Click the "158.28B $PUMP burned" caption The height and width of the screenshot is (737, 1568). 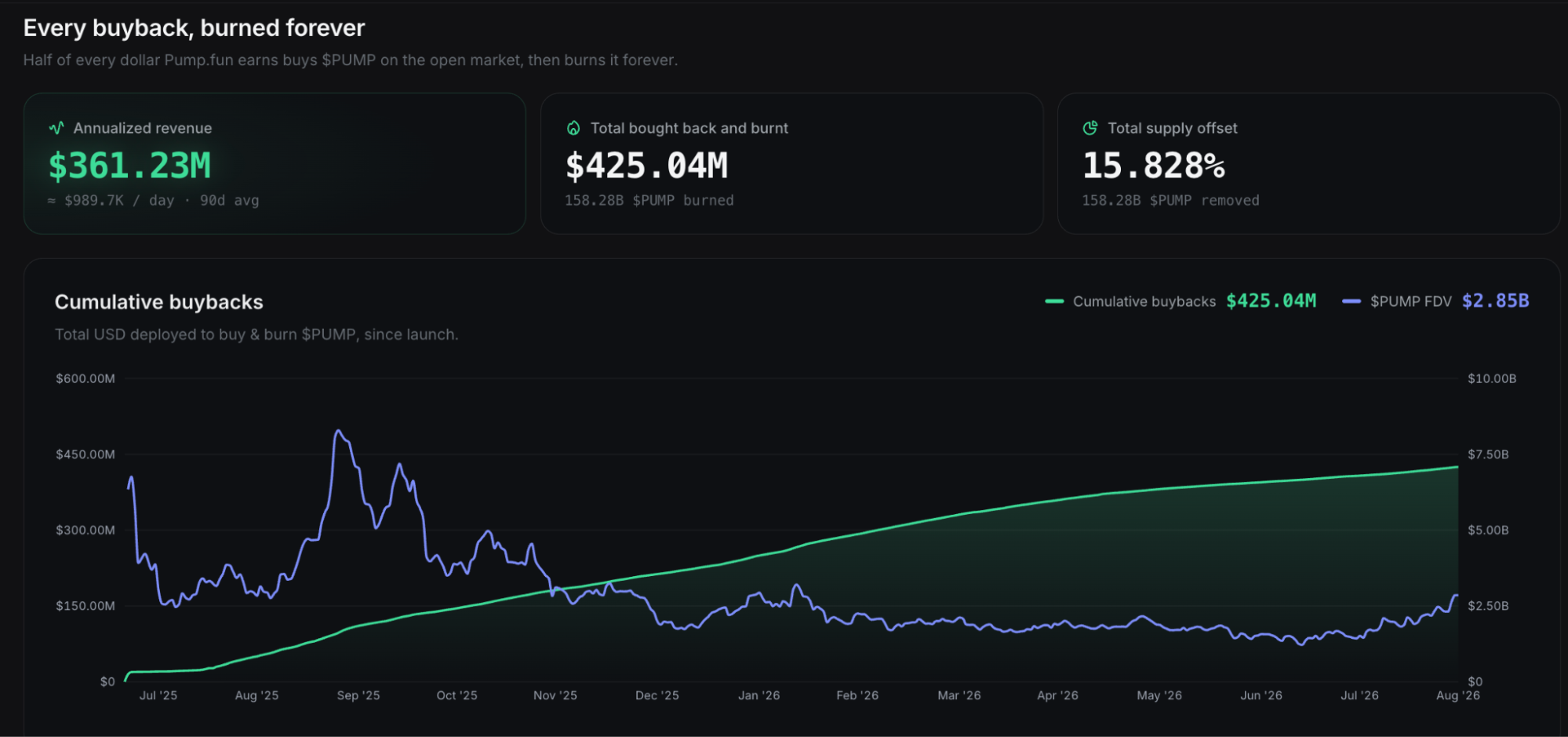pyautogui.click(x=649, y=200)
